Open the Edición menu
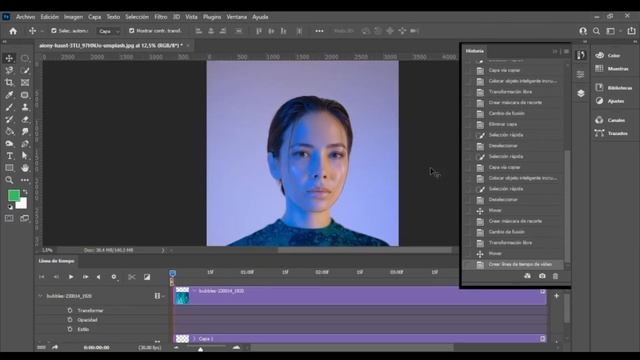The width and height of the screenshot is (640, 360). (x=49, y=17)
